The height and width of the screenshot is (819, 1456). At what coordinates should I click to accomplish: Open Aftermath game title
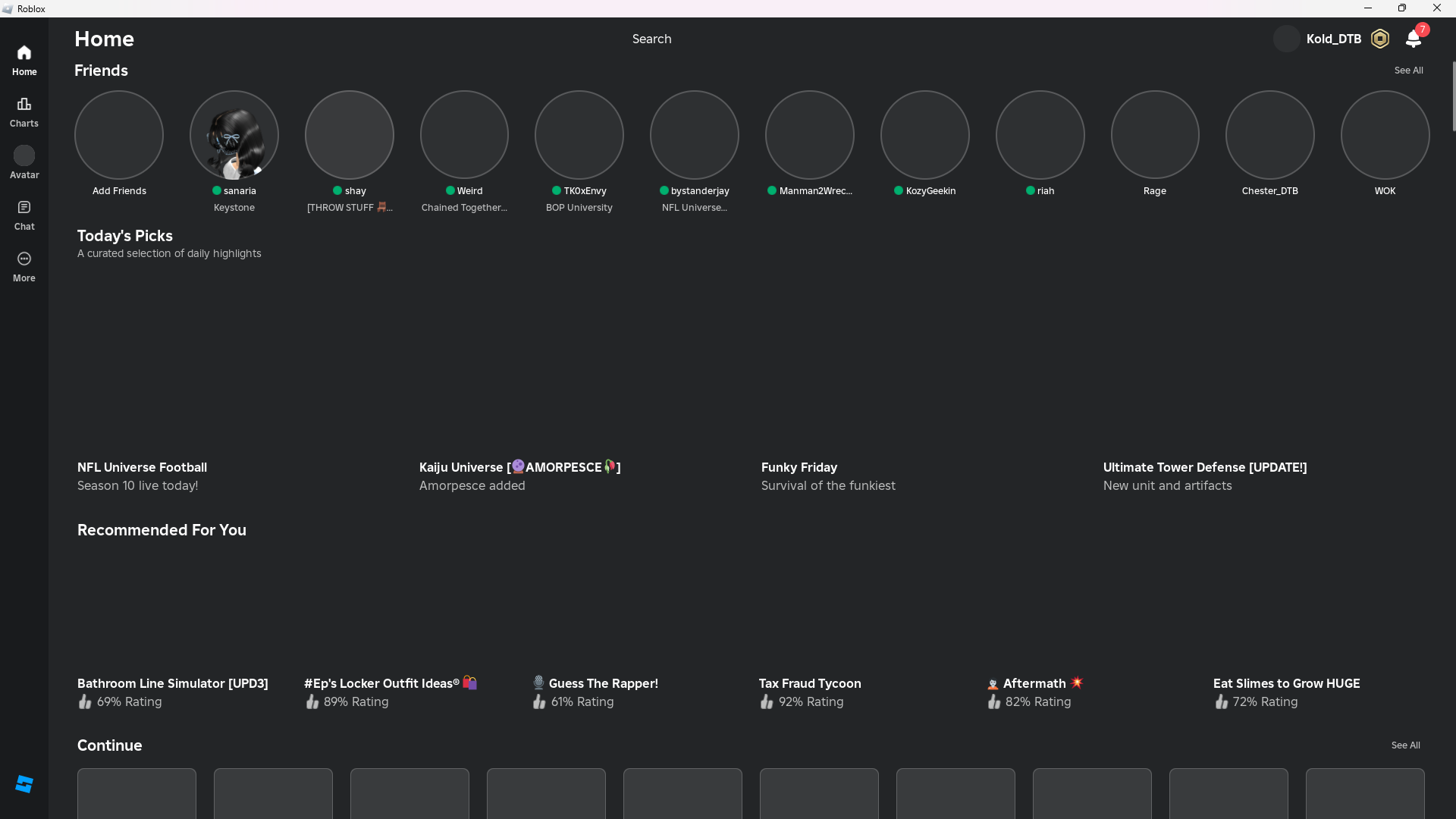point(1034,683)
